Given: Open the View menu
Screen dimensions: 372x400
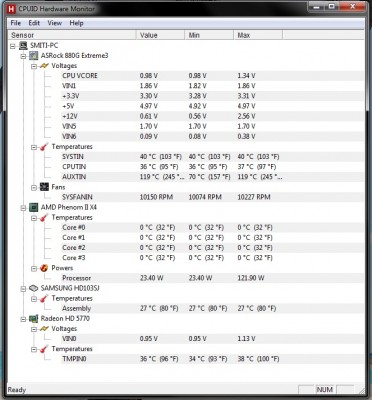Looking at the screenshot, I should pyautogui.click(x=54, y=23).
